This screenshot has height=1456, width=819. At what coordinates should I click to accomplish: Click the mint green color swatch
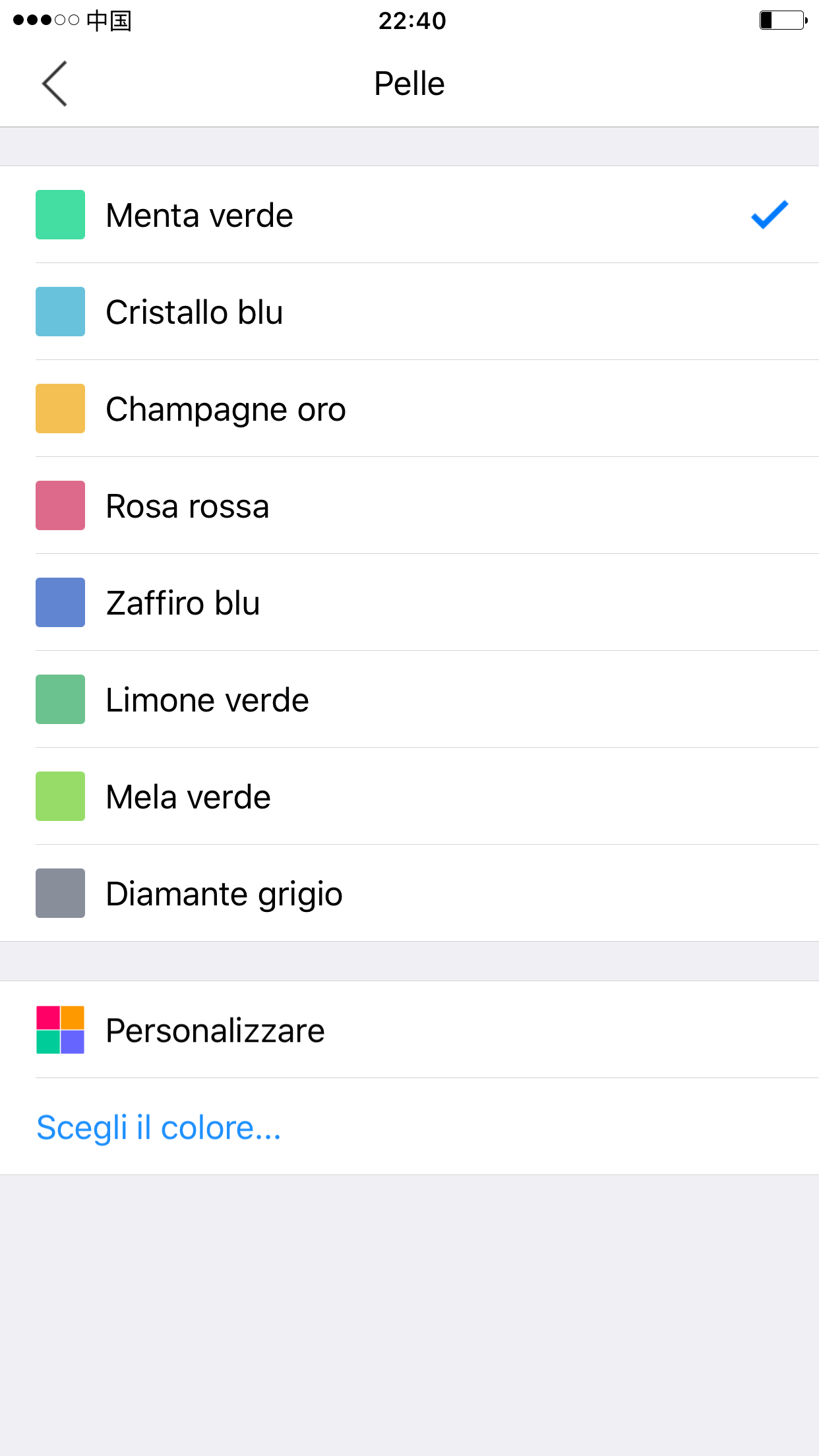pyautogui.click(x=60, y=214)
